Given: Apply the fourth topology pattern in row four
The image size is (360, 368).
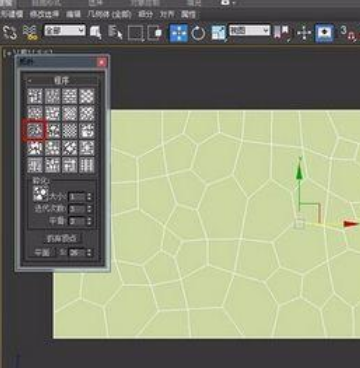Looking at the screenshot, I should click(87, 148).
